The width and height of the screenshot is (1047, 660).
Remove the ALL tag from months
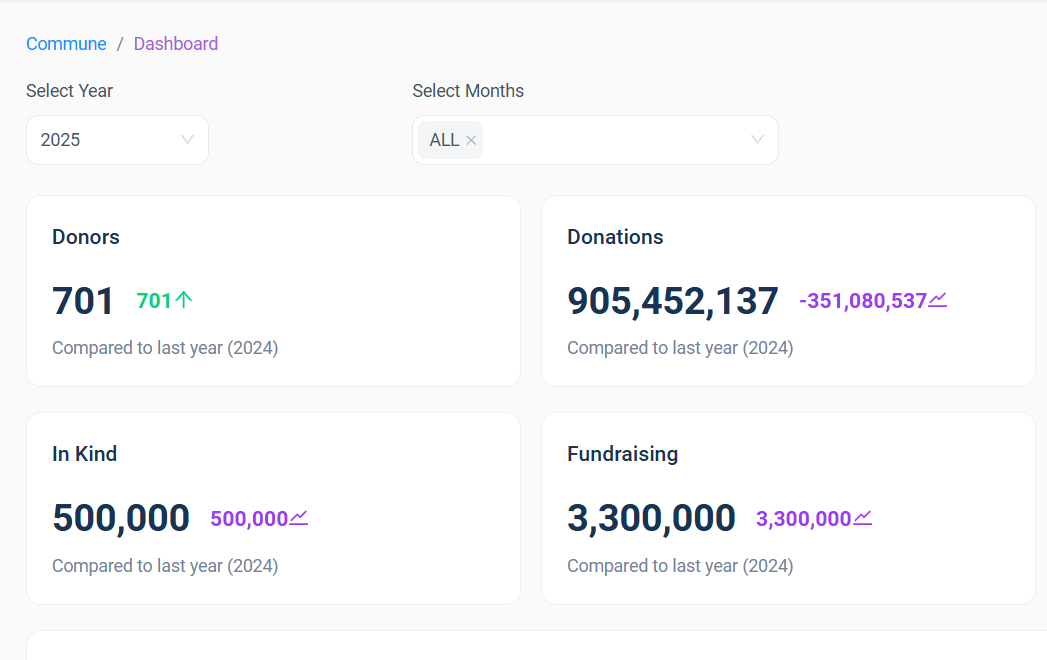(x=471, y=141)
